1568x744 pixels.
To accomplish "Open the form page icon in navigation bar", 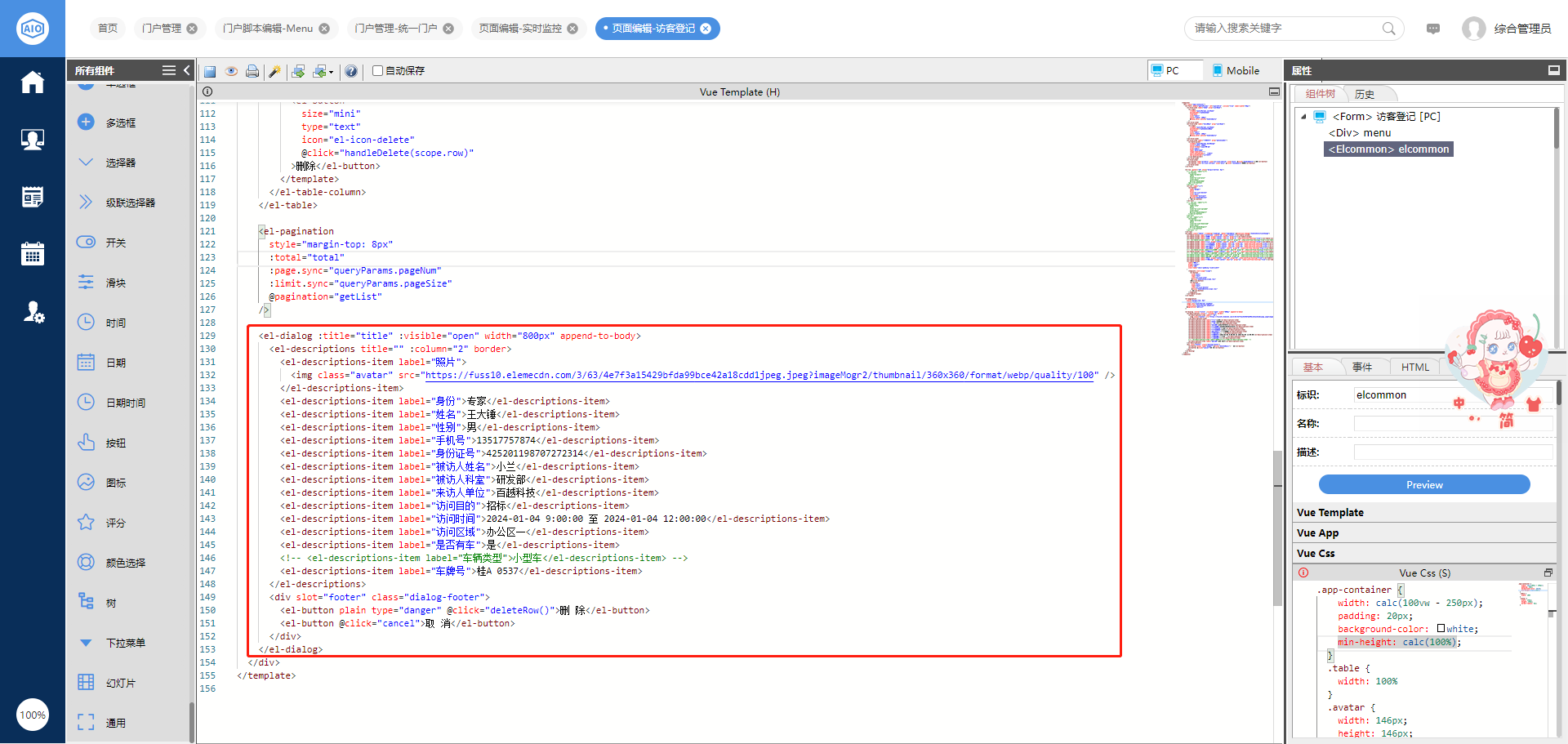I will point(33,197).
